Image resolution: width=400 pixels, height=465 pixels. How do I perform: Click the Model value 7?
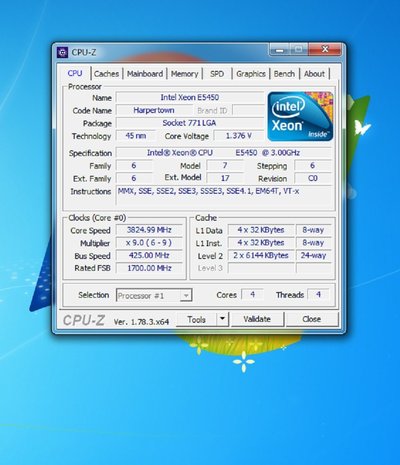click(225, 165)
